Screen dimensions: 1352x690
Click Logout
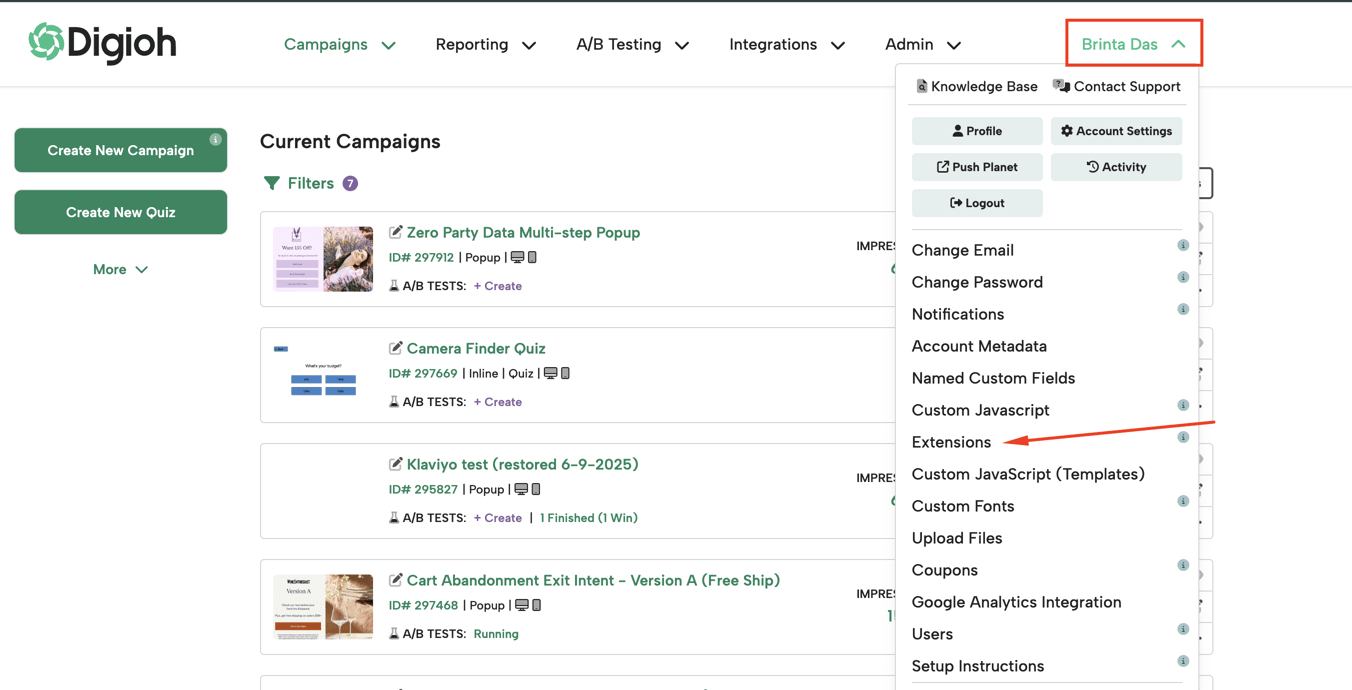977,203
